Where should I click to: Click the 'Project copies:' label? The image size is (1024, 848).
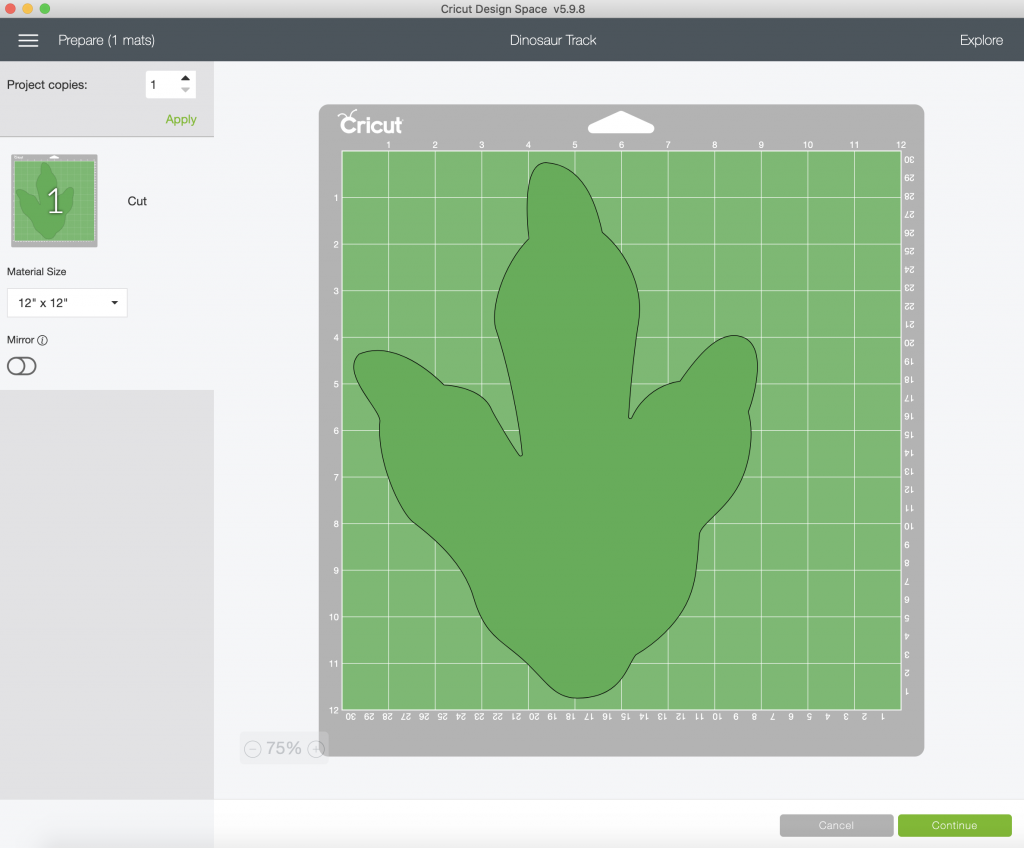[x=47, y=85]
